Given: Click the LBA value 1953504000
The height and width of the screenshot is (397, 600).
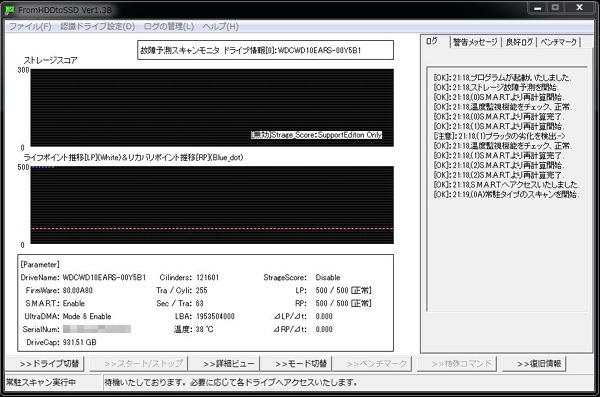Looking at the screenshot, I should 215,317.
